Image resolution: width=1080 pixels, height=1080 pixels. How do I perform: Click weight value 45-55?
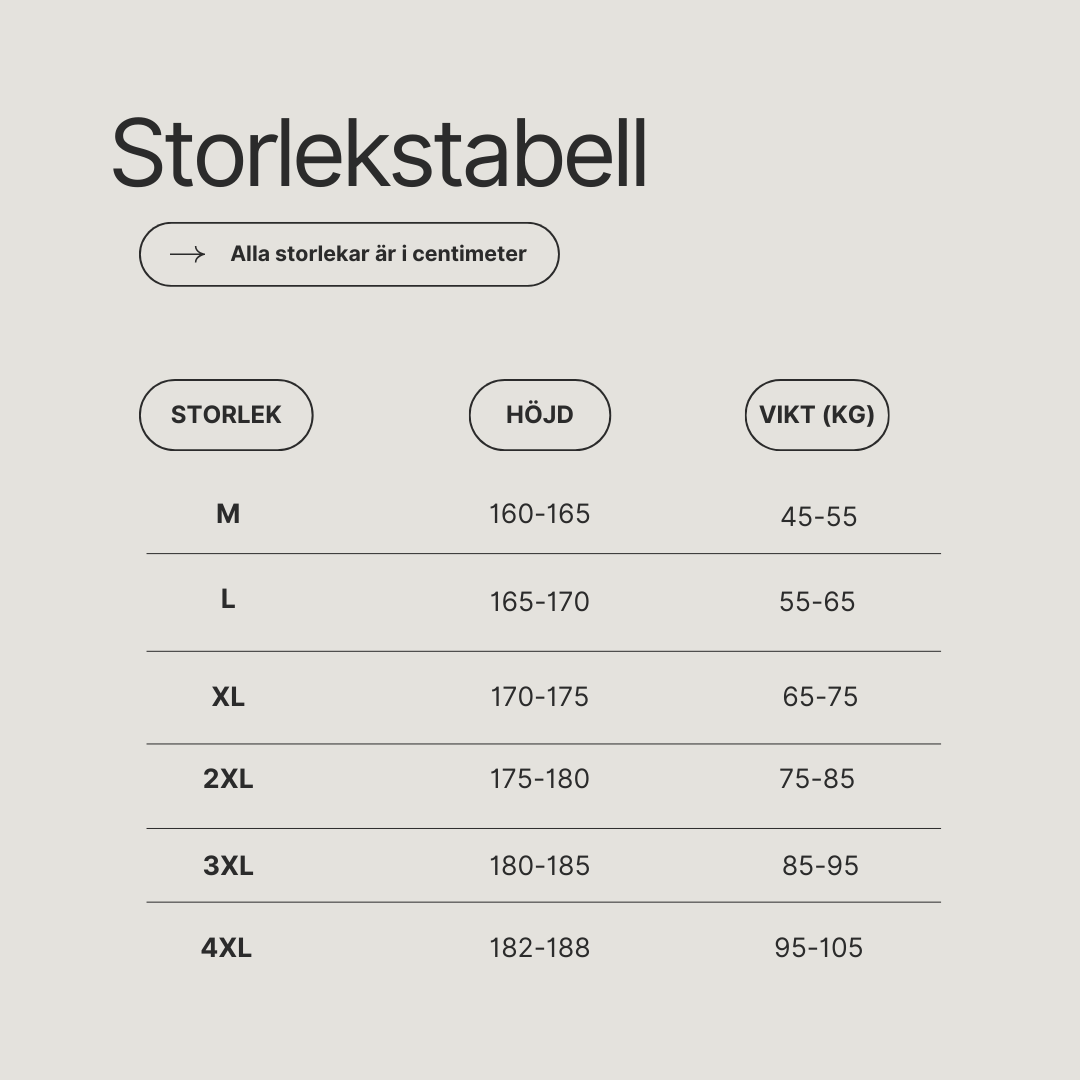(x=819, y=517)
